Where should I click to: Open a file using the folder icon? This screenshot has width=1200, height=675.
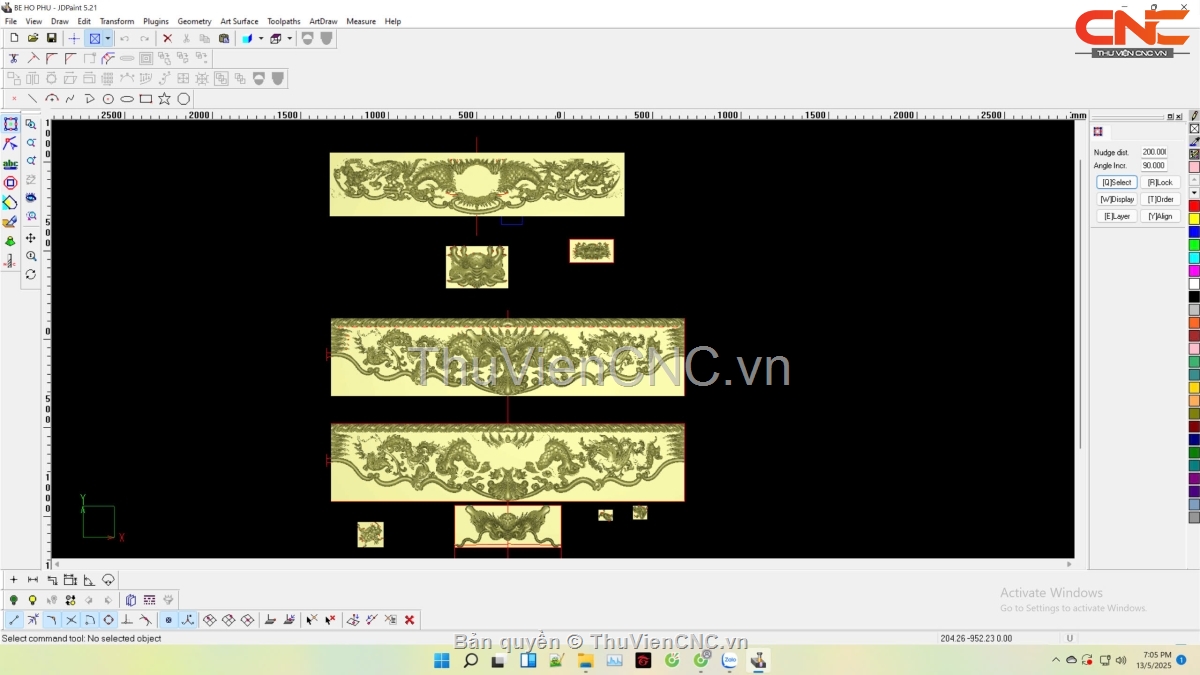[x=33, y=38]
